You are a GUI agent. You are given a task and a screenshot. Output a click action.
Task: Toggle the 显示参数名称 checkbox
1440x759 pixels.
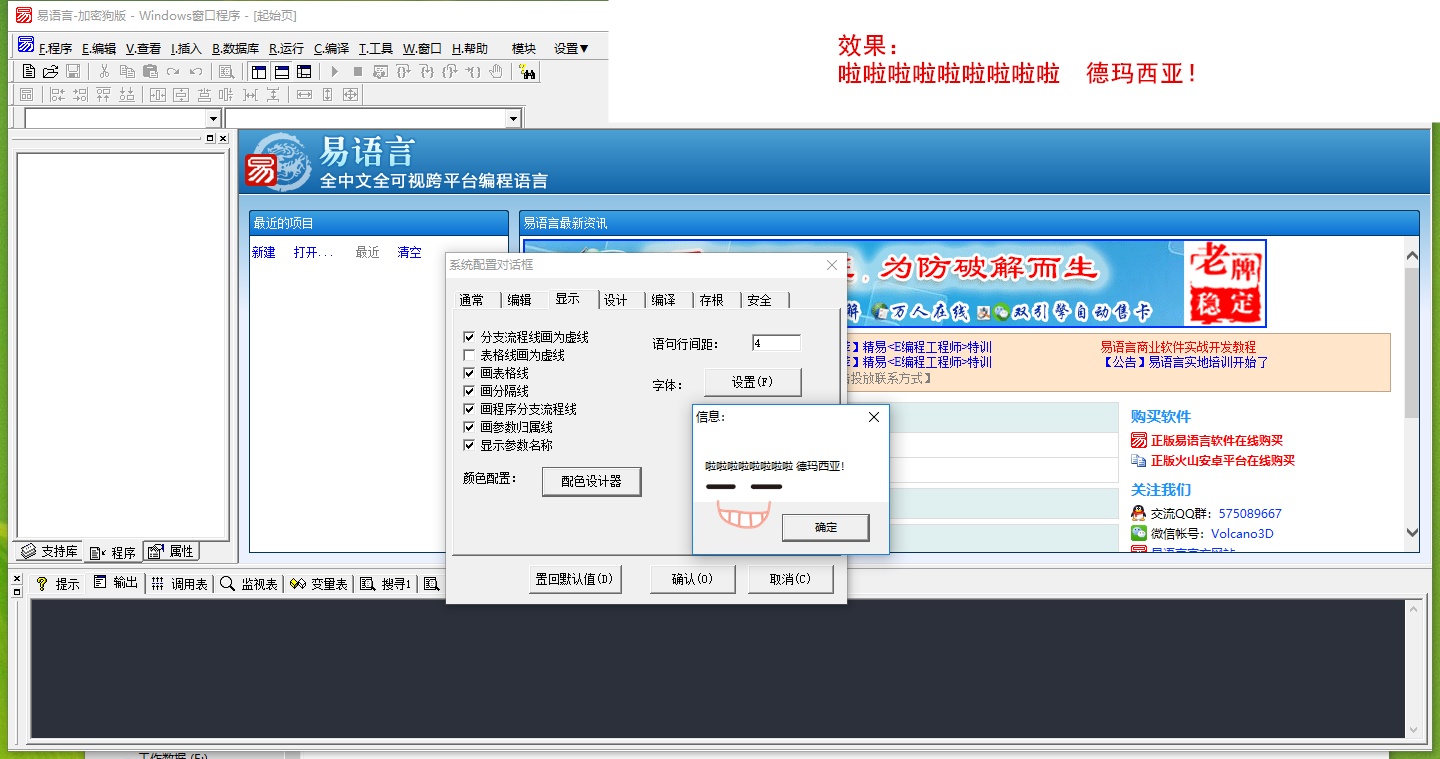[470, 446]
